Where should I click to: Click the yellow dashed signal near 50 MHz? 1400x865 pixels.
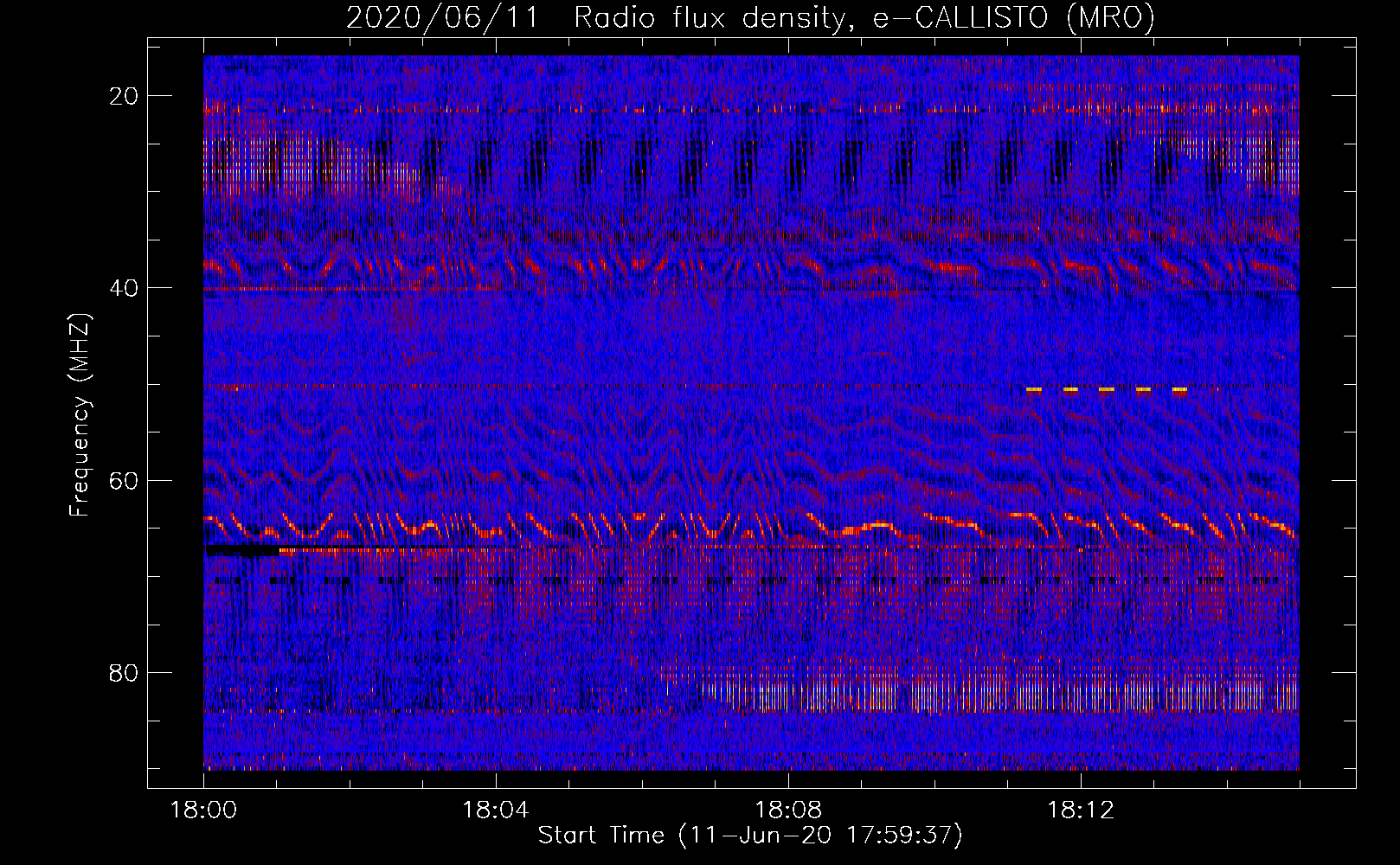coord(1107,390)
